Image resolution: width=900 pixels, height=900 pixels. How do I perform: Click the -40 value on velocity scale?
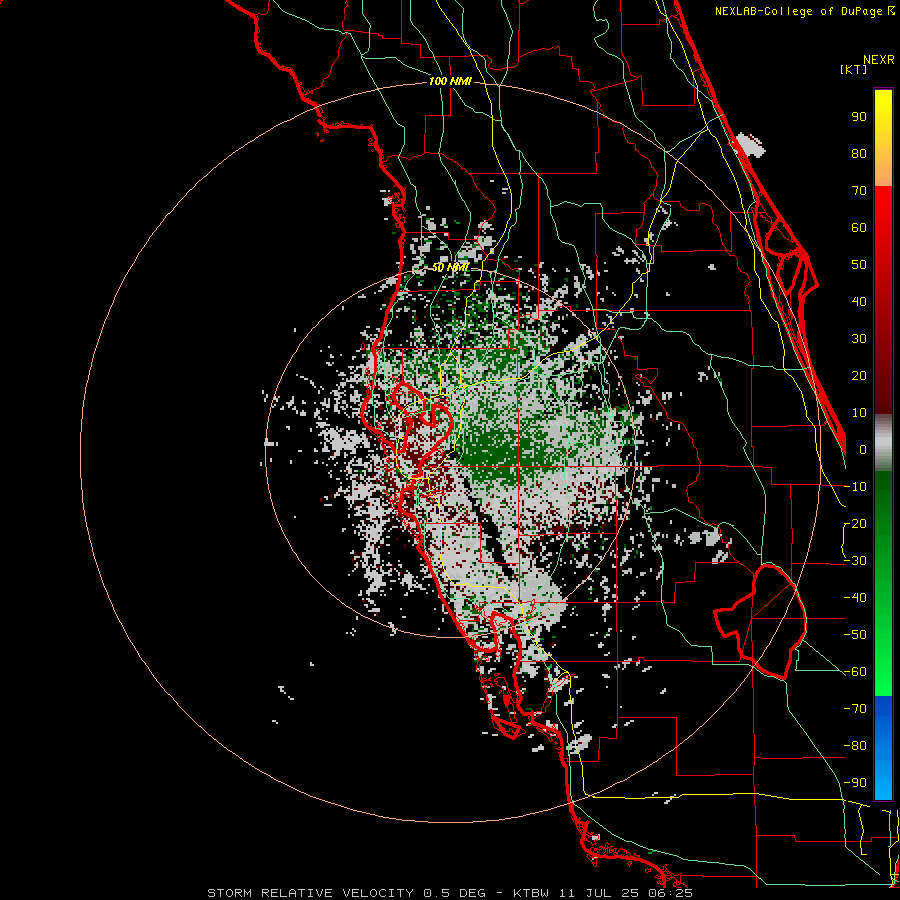[855, 598]
